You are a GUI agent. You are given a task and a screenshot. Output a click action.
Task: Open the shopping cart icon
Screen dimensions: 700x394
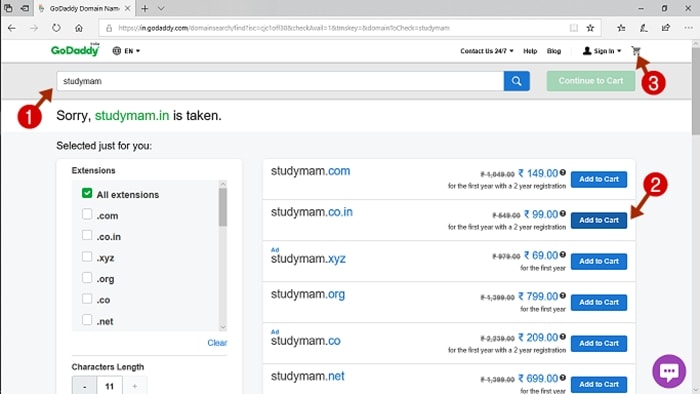636,51
